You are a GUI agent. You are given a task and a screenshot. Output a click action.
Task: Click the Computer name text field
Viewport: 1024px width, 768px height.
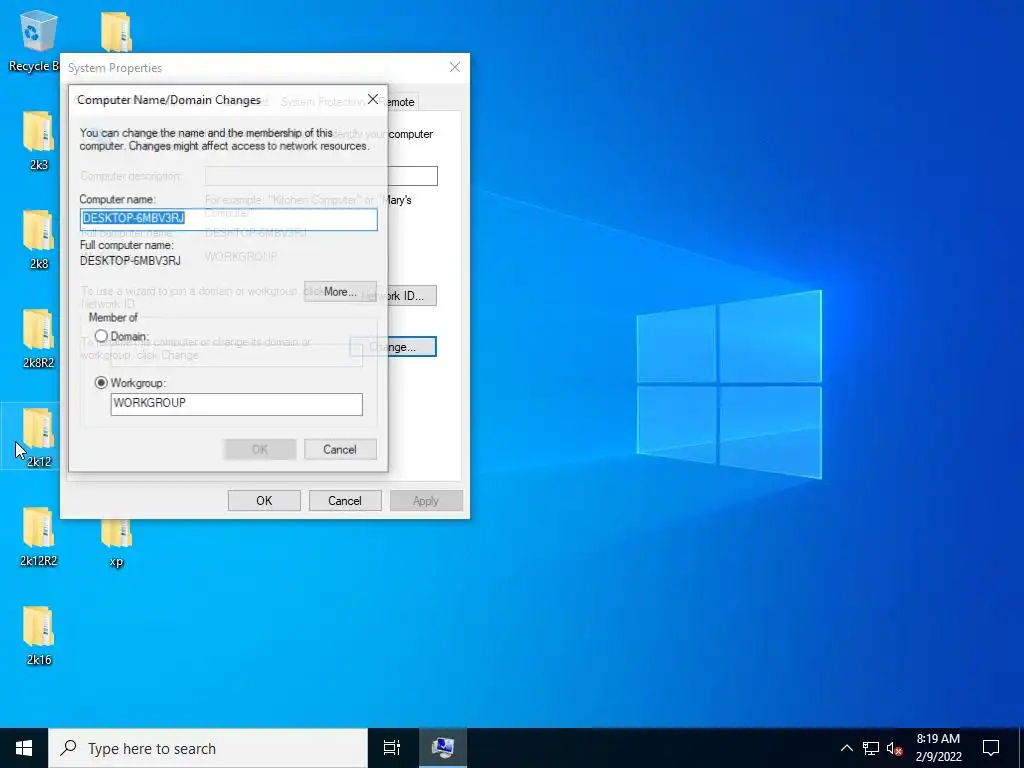(x=229, y=219)
